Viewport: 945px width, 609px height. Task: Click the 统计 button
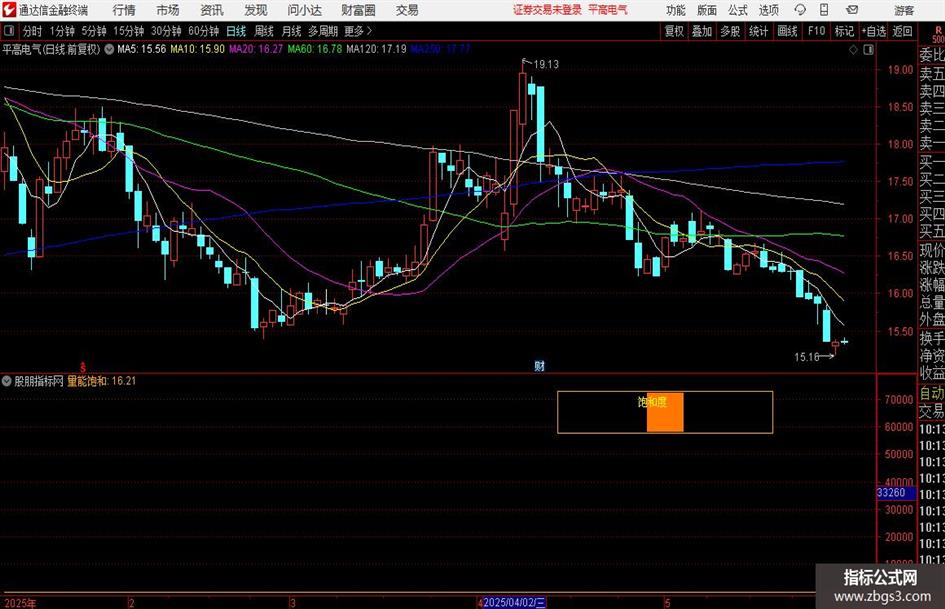point(758,31)
